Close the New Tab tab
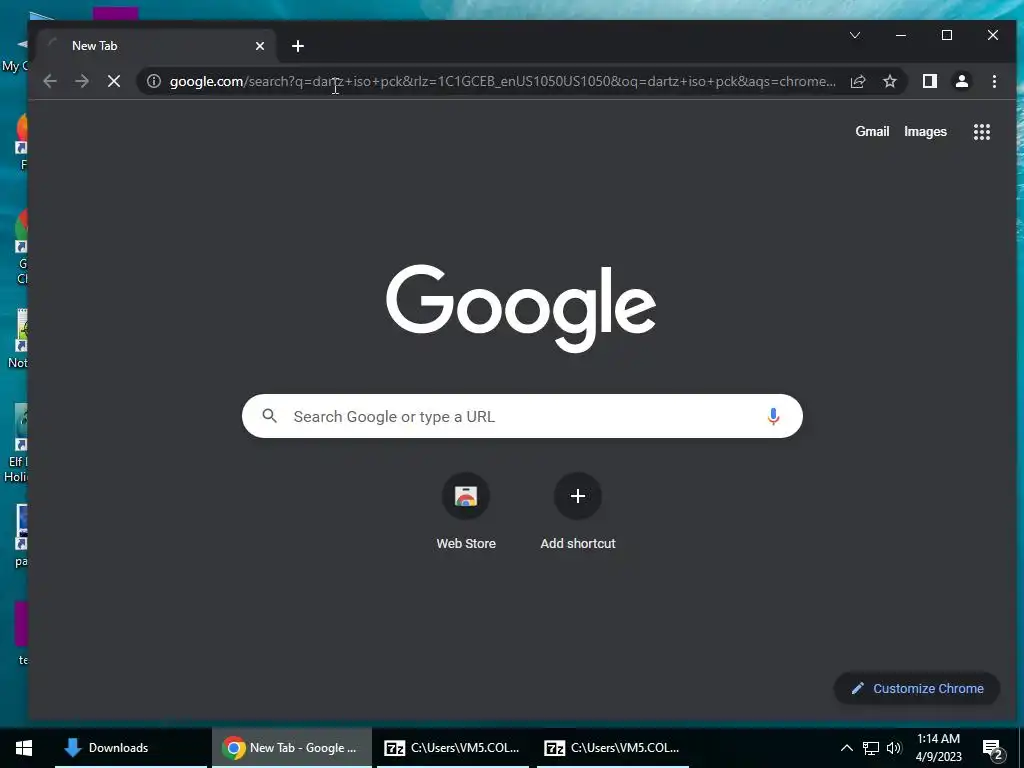This screenshot has height=768, width=1024. coord(260,46)
